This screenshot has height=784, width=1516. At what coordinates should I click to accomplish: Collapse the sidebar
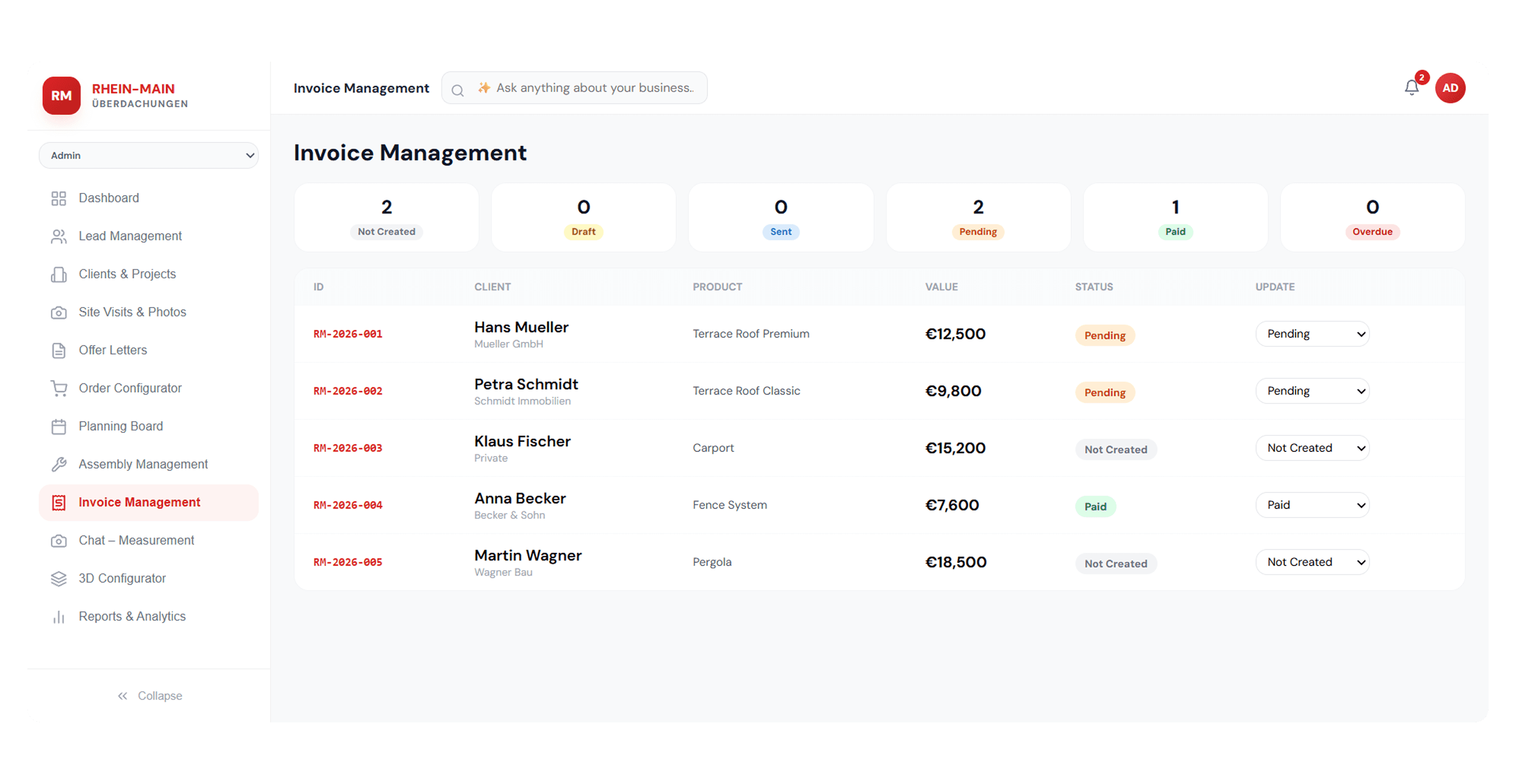point(150,696)
